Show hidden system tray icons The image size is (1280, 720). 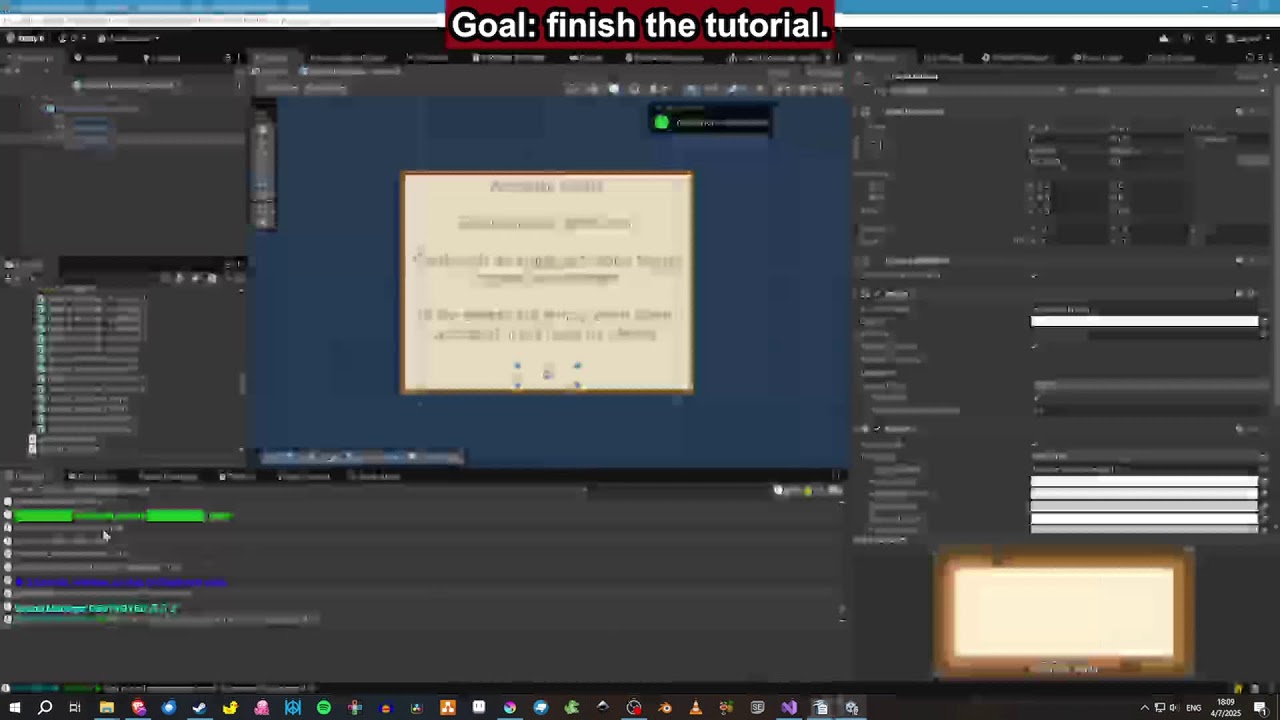[x=1145, y=708]
